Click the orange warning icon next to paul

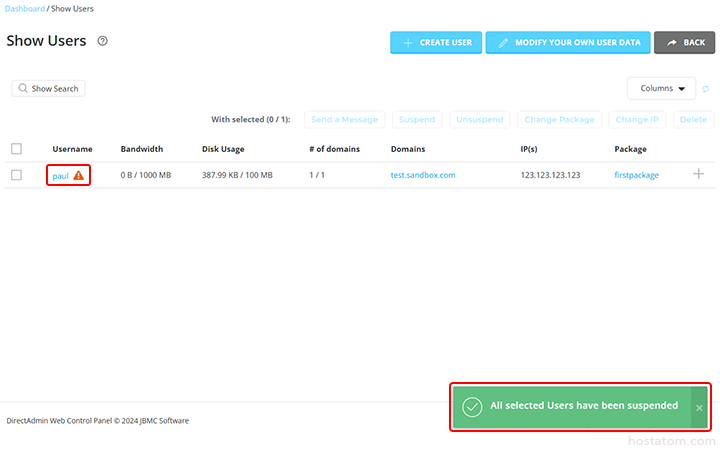pos(79,175)
